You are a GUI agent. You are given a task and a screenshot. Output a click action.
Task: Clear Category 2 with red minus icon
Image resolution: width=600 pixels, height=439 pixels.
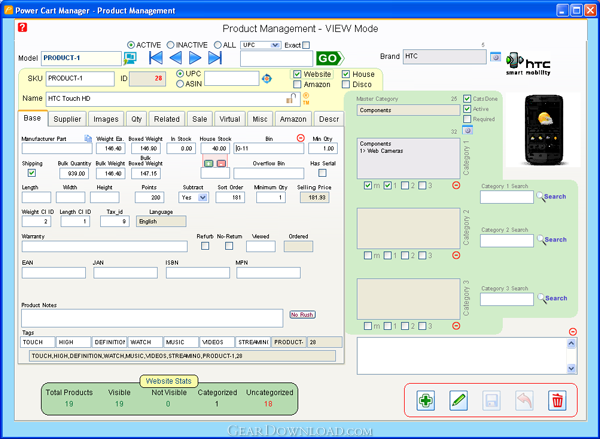[456, 255]
